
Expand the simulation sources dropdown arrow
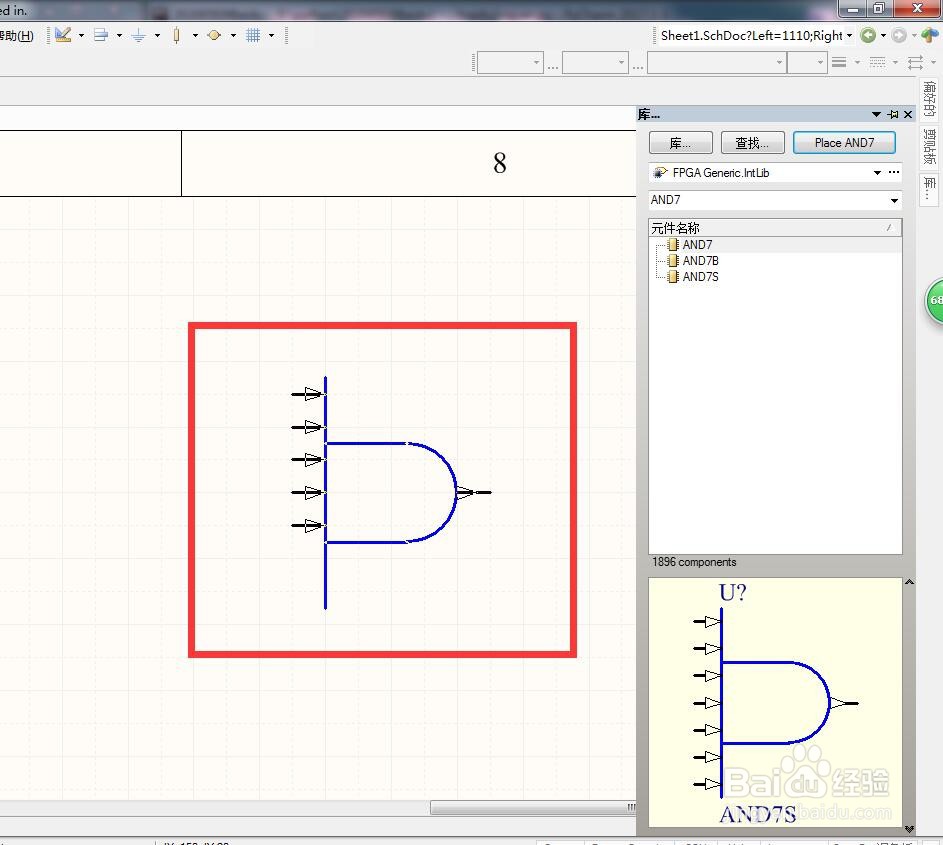(233, 35)
